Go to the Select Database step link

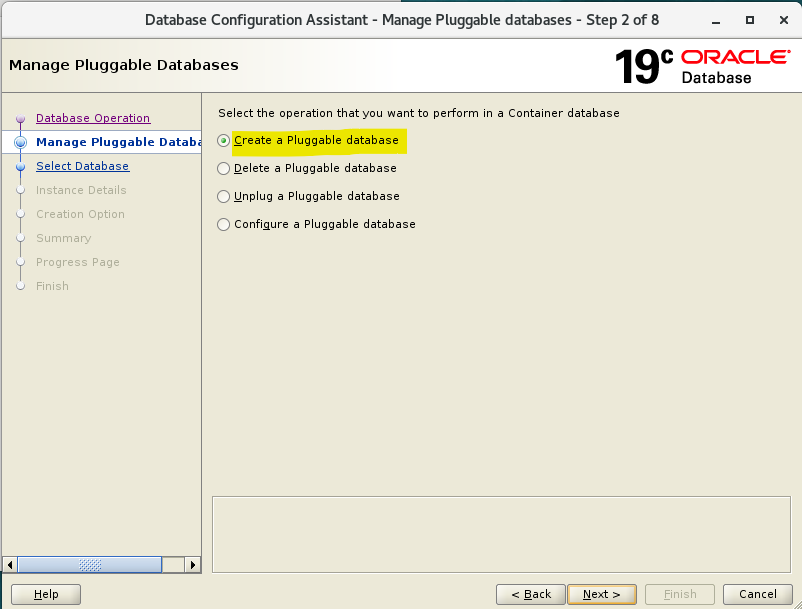pyautogui.click(x=82, y=166)
